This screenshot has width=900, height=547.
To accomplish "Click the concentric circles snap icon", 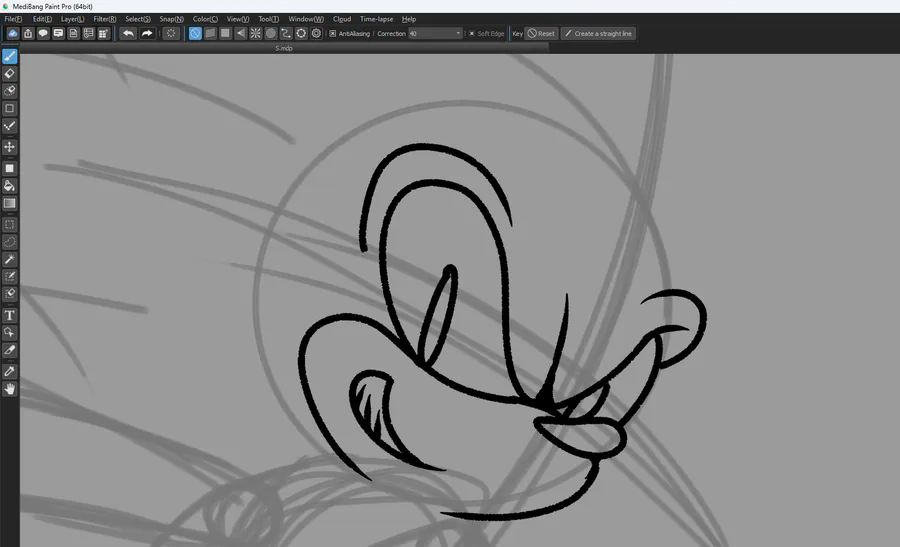I will (x=316, y=33).
